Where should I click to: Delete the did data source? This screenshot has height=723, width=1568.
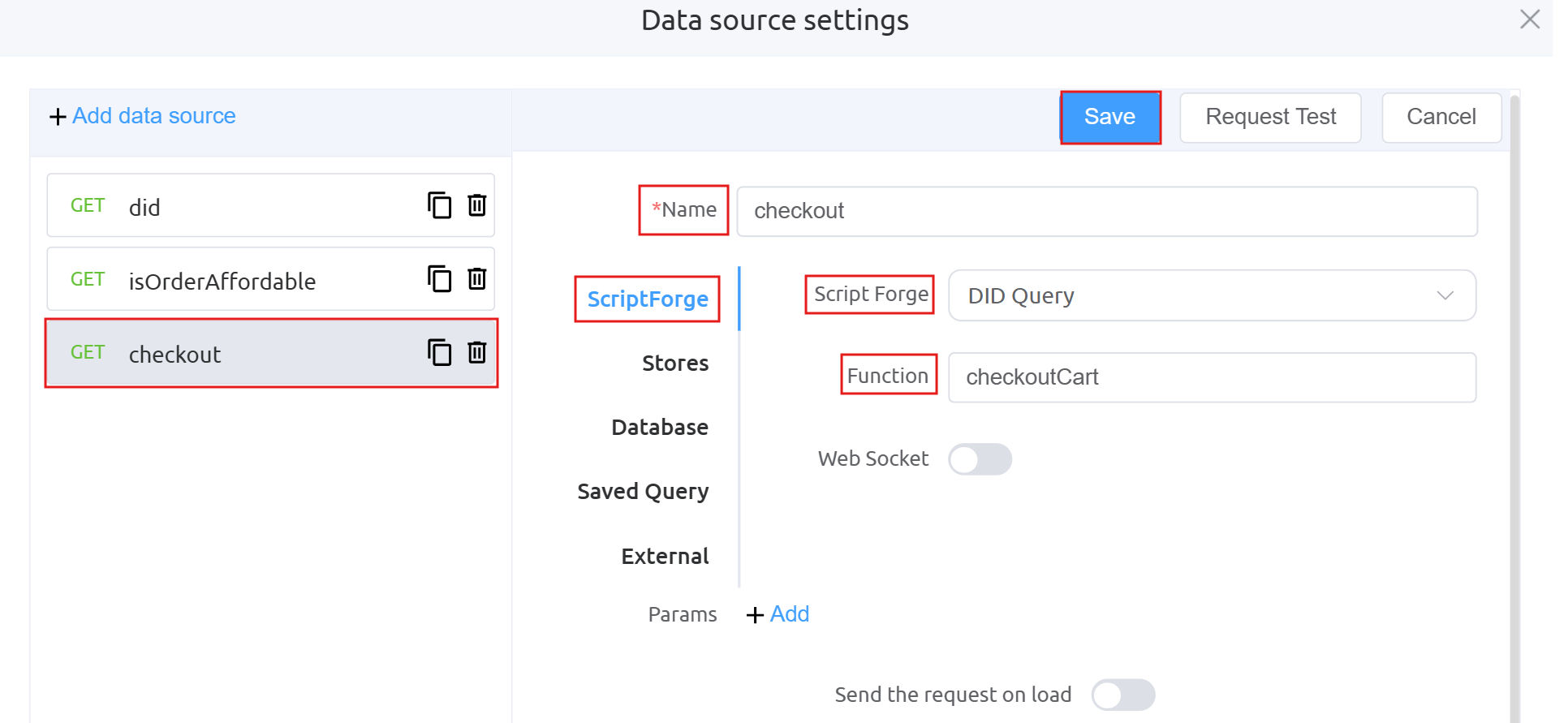click(x=477, y=205)
